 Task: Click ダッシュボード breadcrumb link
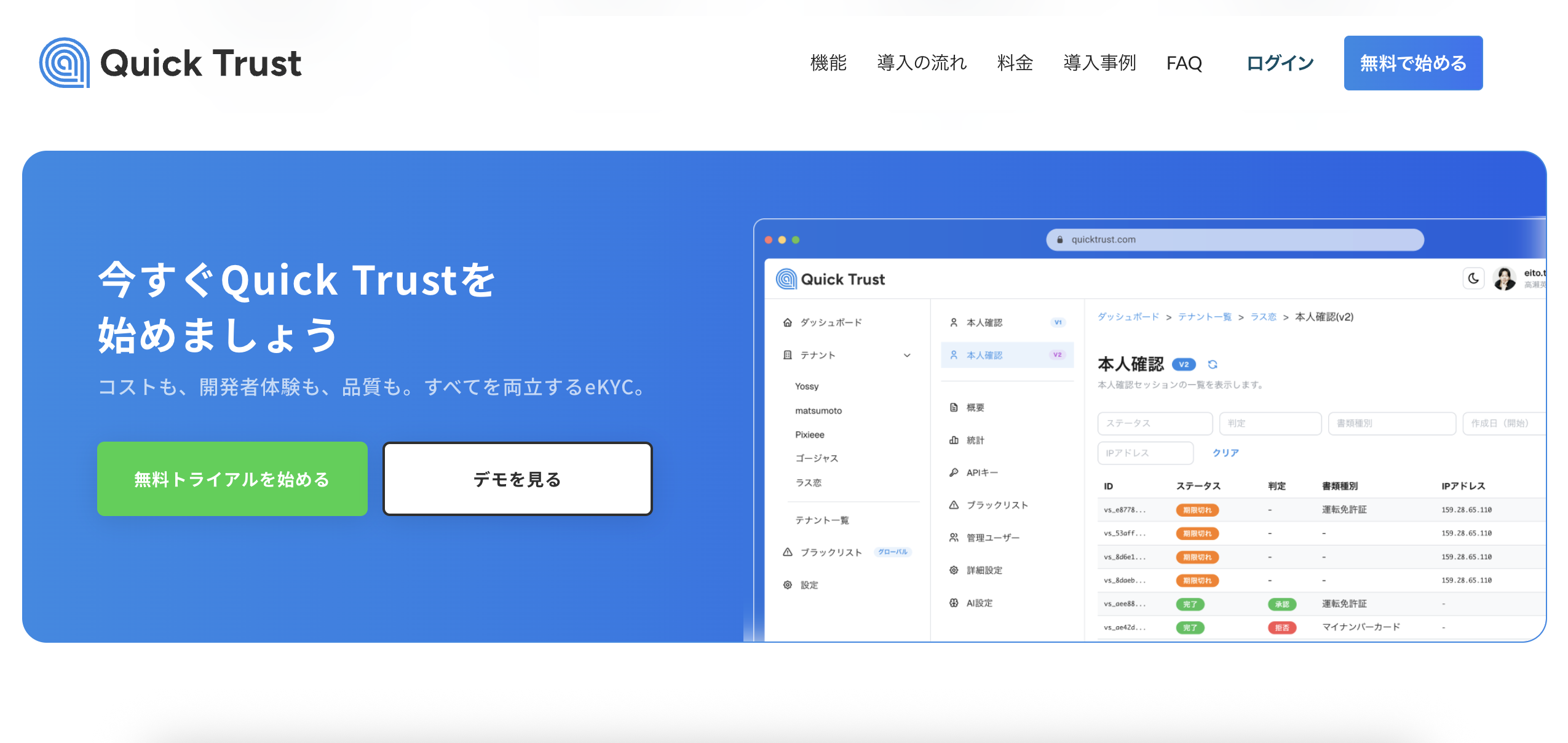[1128, 317]
